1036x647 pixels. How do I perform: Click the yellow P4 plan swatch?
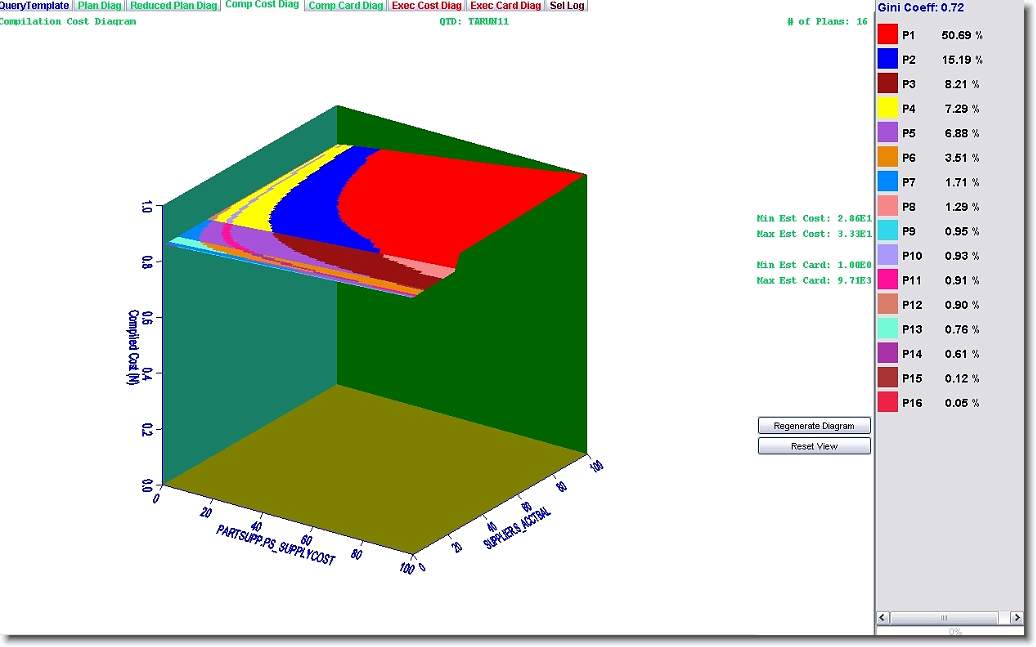pos(887,108)
